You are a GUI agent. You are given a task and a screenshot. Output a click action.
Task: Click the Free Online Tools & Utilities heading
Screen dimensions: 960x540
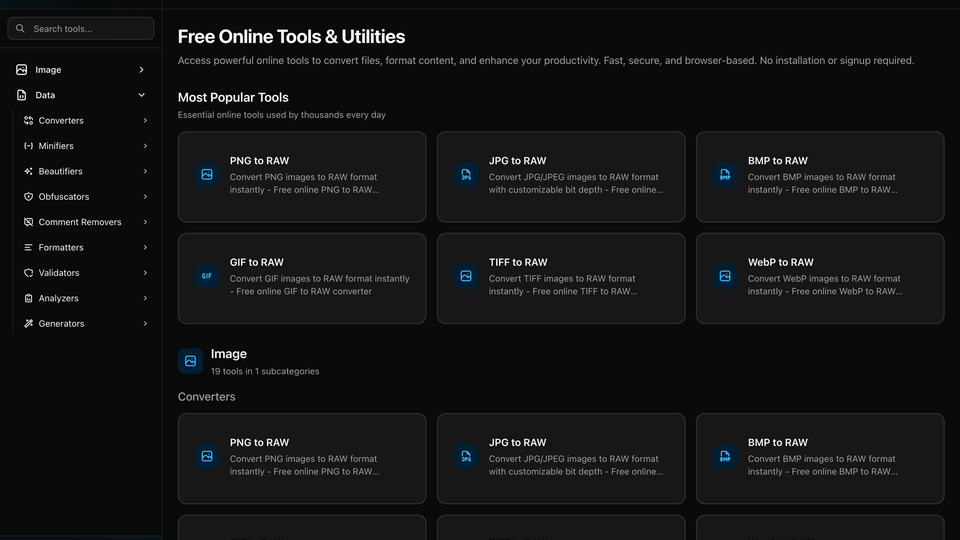291,37
